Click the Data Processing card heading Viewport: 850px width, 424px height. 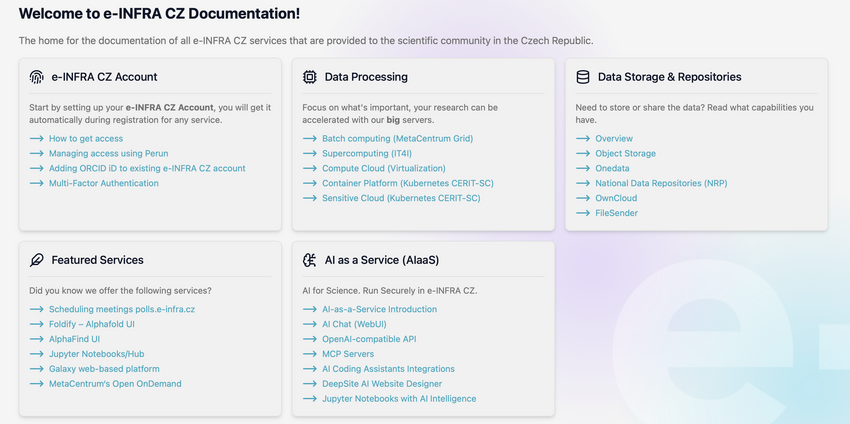pyautogui.click(x=366, y=77)
